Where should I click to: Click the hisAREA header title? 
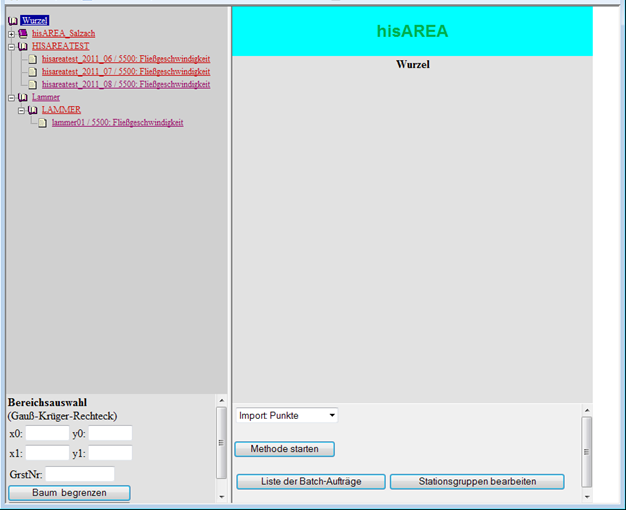[412, 31]
